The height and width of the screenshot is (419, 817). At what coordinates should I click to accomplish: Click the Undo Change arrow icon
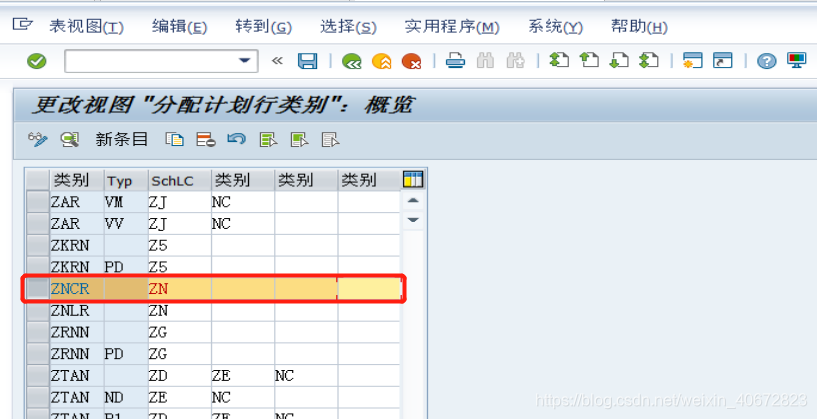(237, 139)
